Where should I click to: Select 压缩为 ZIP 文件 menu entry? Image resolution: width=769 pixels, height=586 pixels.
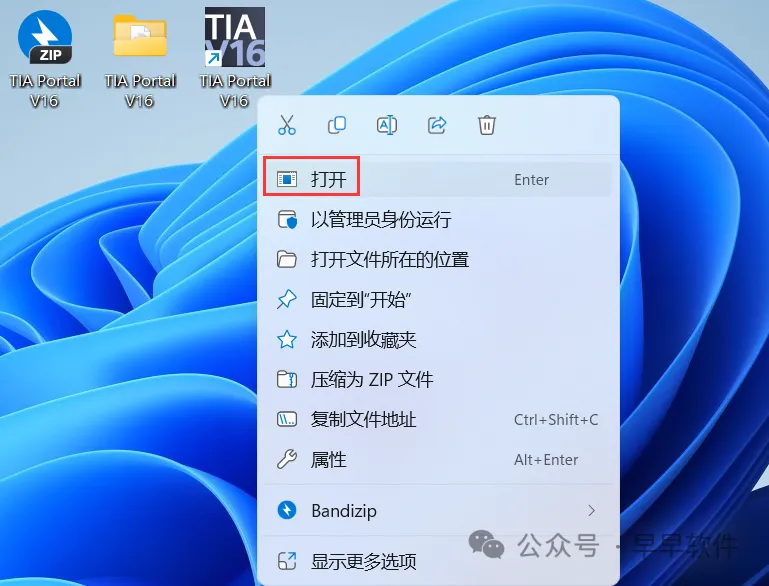pyautogui.click(x=438, y=380)
